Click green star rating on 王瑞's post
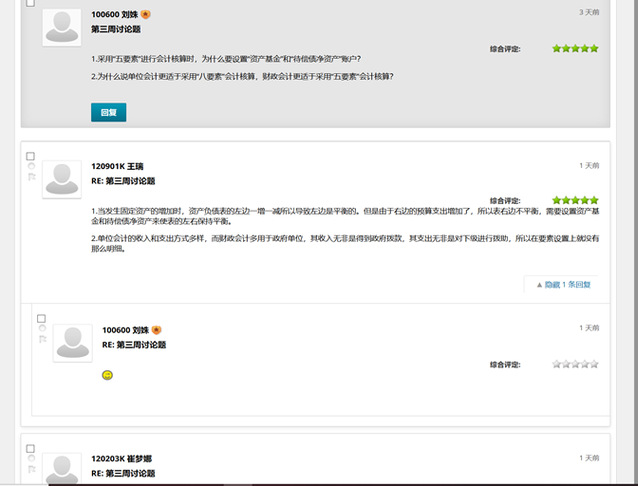The image size is (638, 486). tap(575, 200)
